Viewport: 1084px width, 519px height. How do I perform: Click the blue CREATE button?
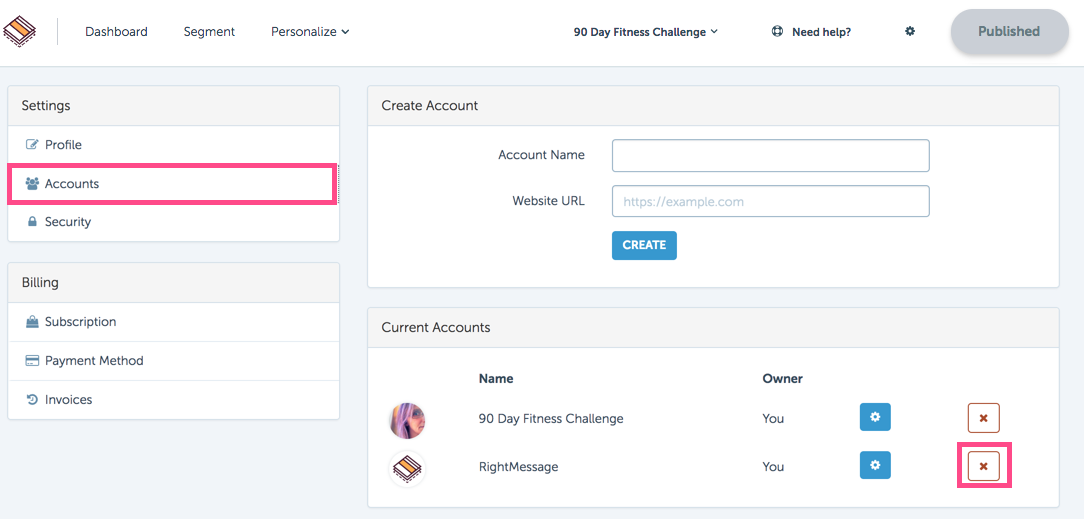(x=644, y=245)
